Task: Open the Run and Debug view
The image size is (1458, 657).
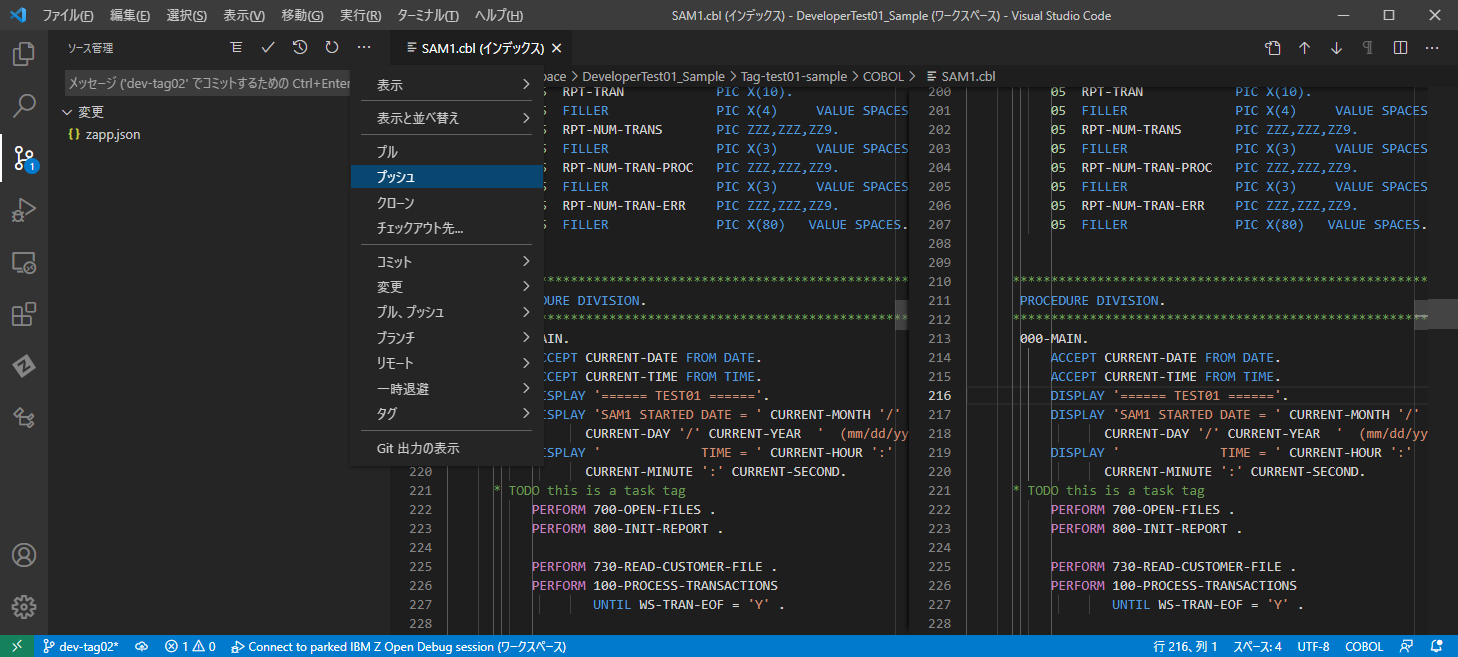Action: [24, 210]
